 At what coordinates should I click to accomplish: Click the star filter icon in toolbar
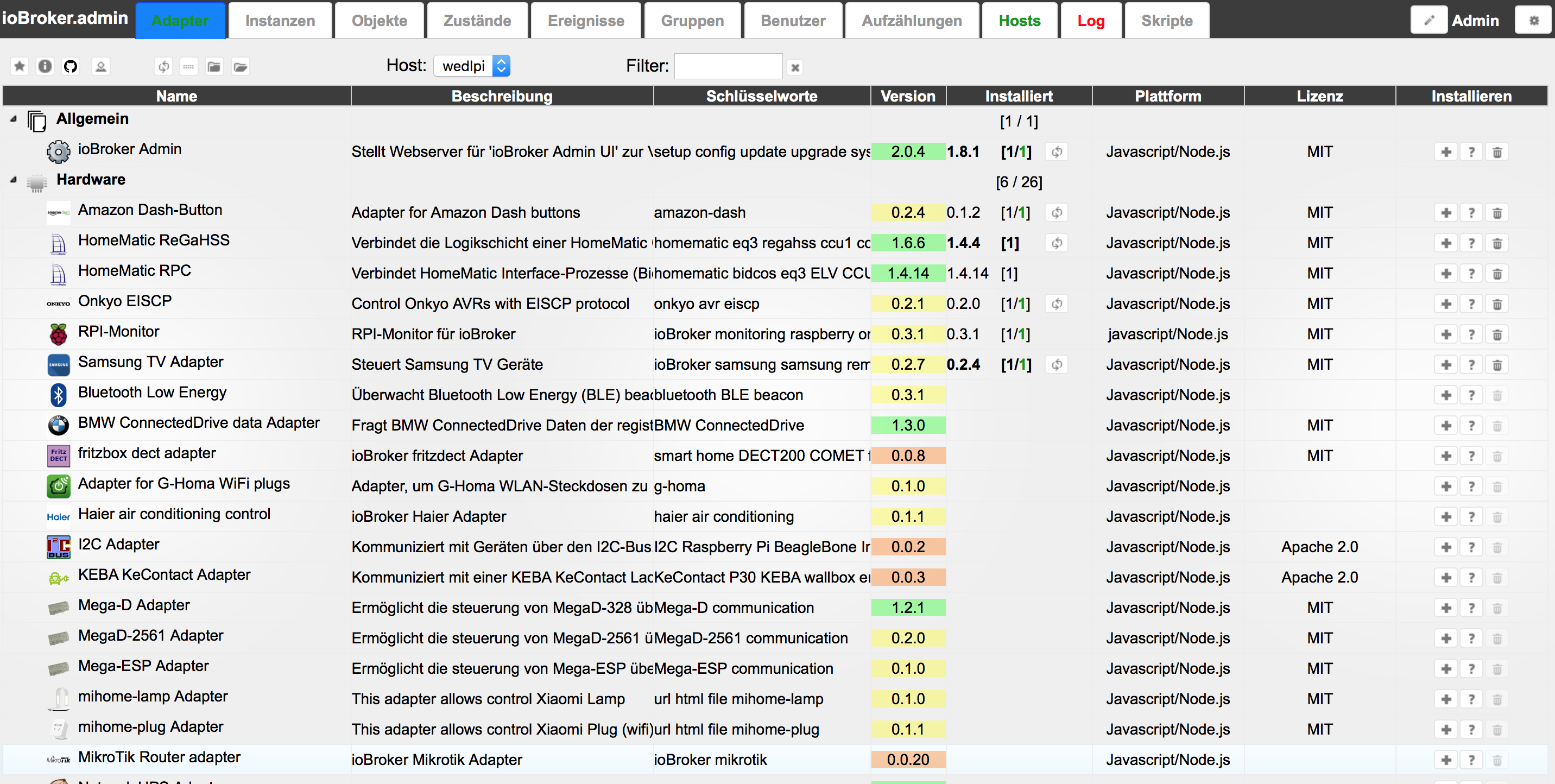point(20,66)
